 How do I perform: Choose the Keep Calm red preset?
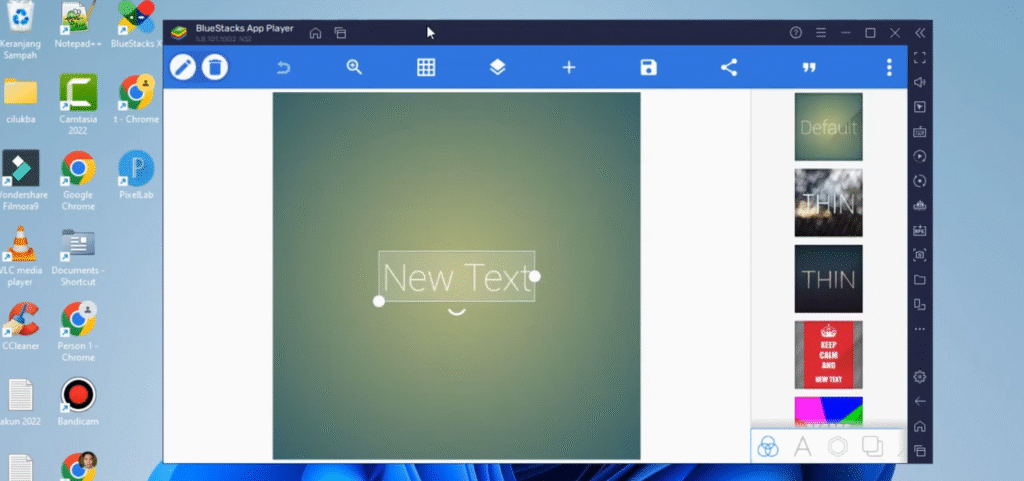pyautogui.click(x=828, y=354)
